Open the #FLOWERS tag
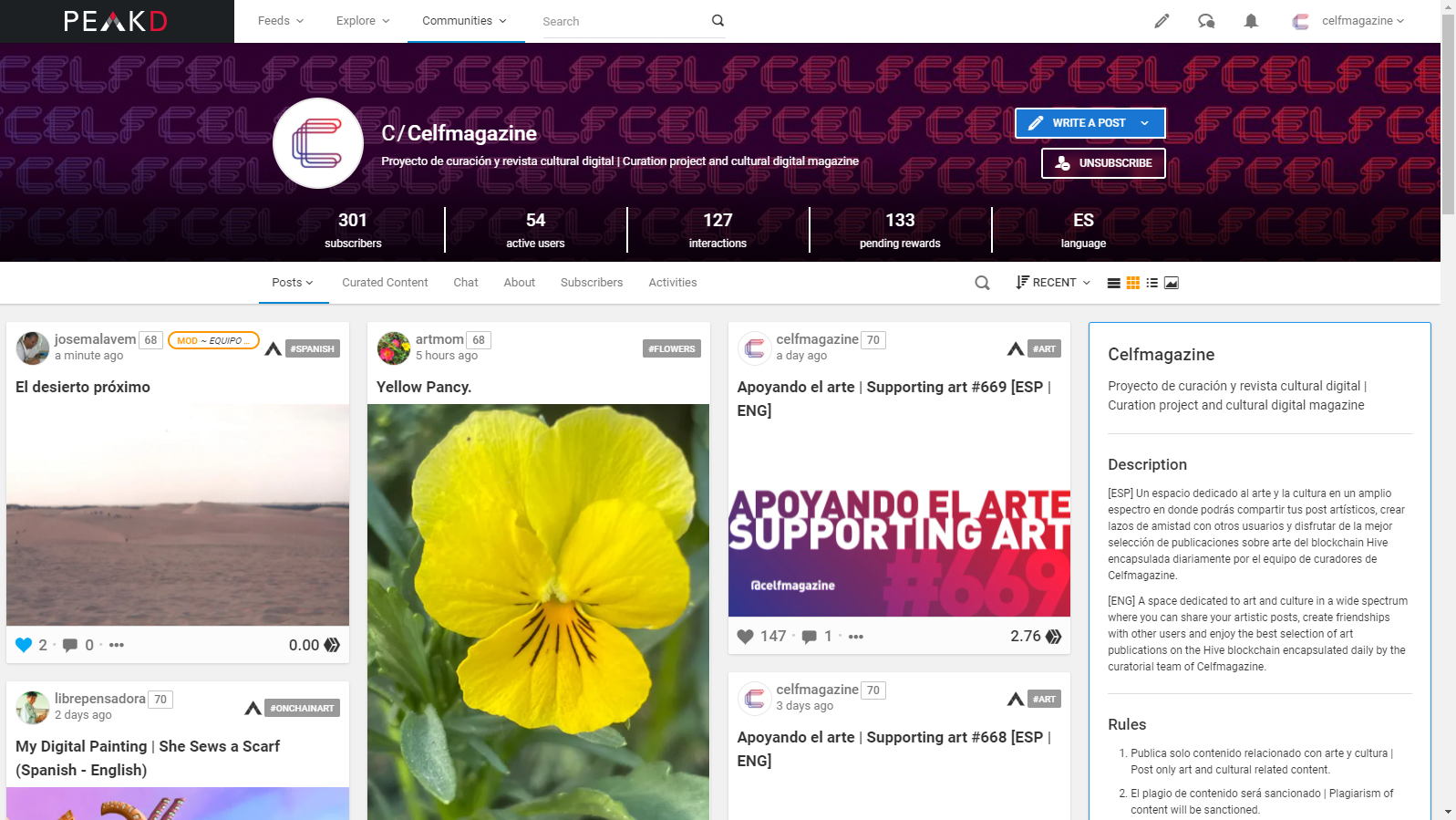This screenshot has height=820, width=1456. [x=672, y=348]
